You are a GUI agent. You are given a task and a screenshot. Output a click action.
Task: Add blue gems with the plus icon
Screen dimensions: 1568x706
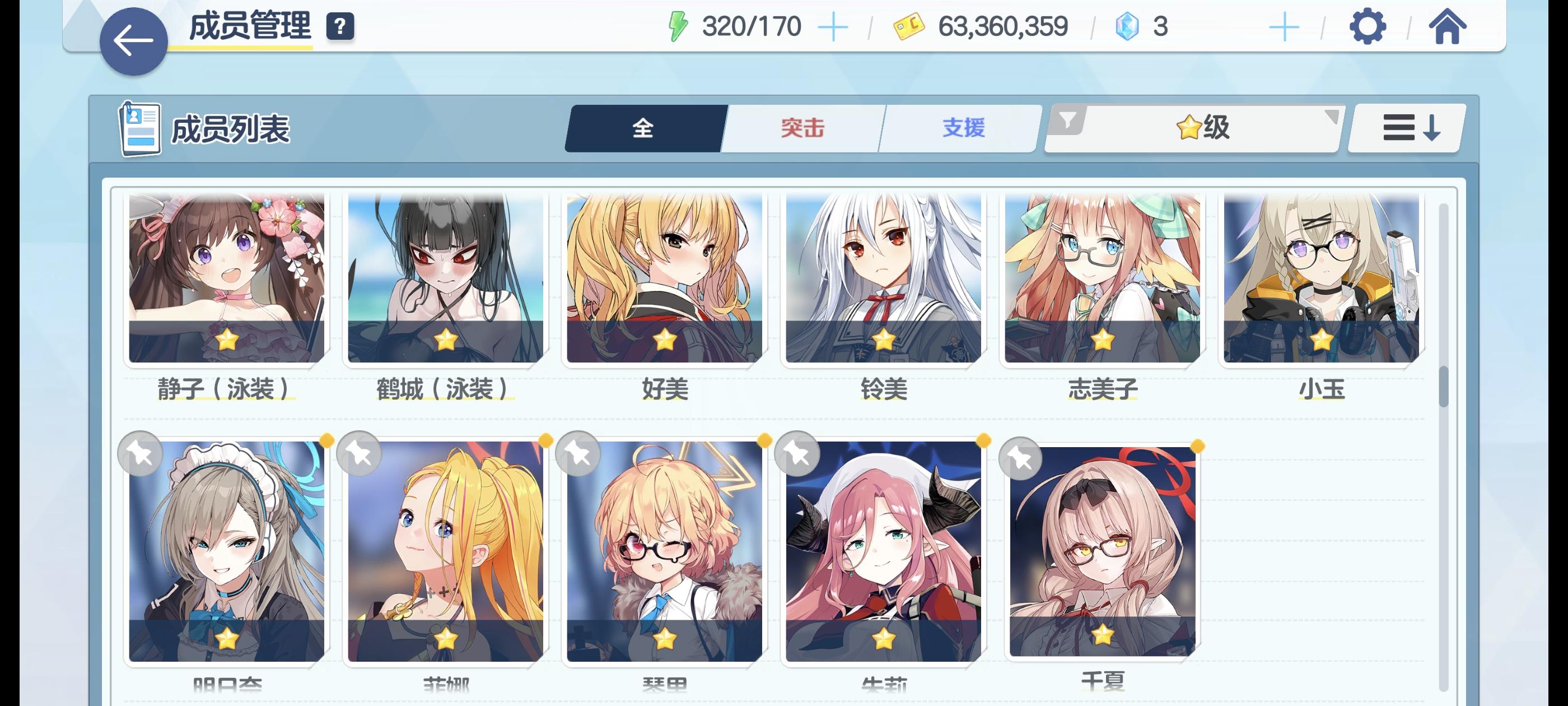pos(1284,27)
